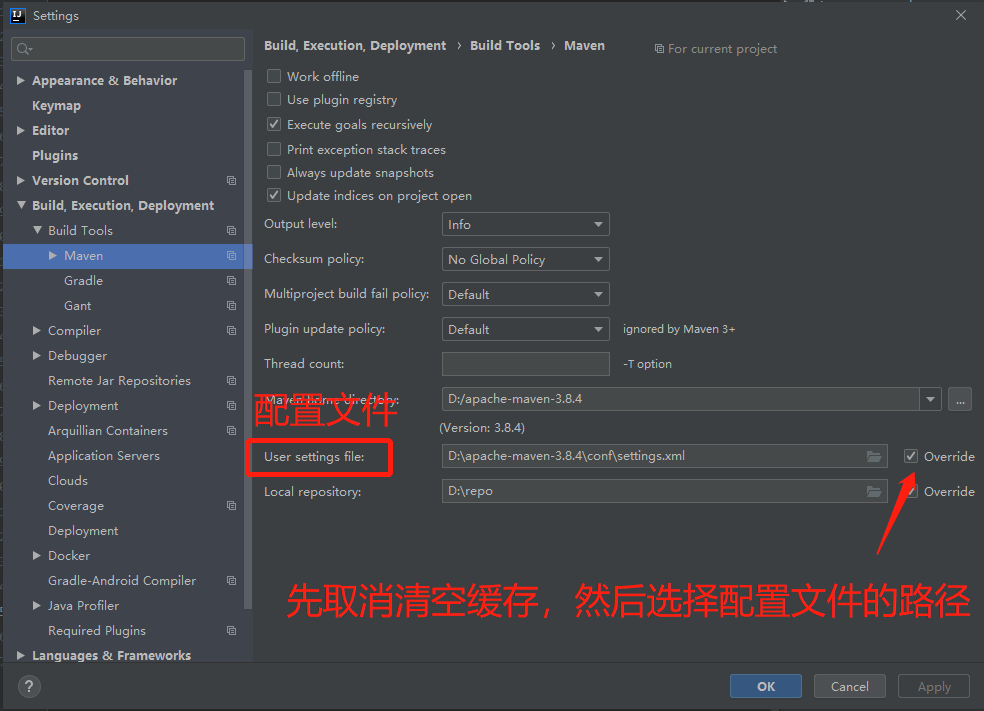Select Application Servers settings page
984x711 pixels.
click(104, 456)
